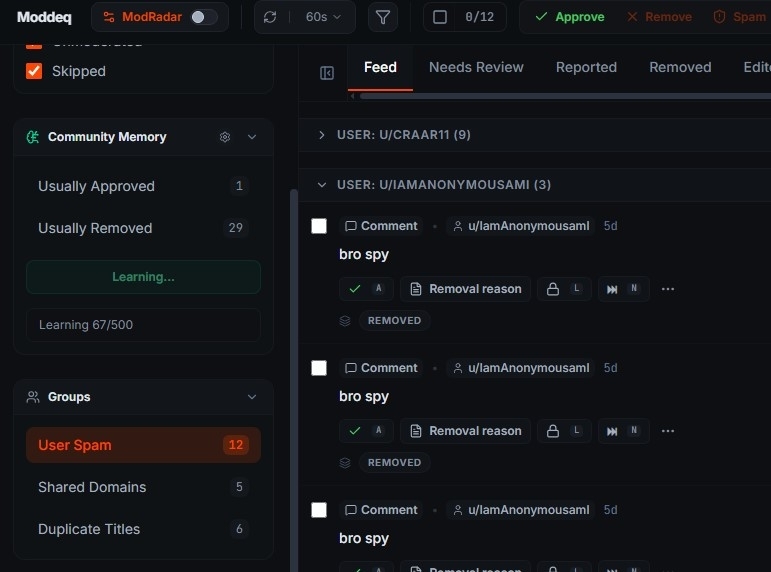Open the 60s refresh interval dropdown
The image size is (771, 572).
tap(323, 17)
